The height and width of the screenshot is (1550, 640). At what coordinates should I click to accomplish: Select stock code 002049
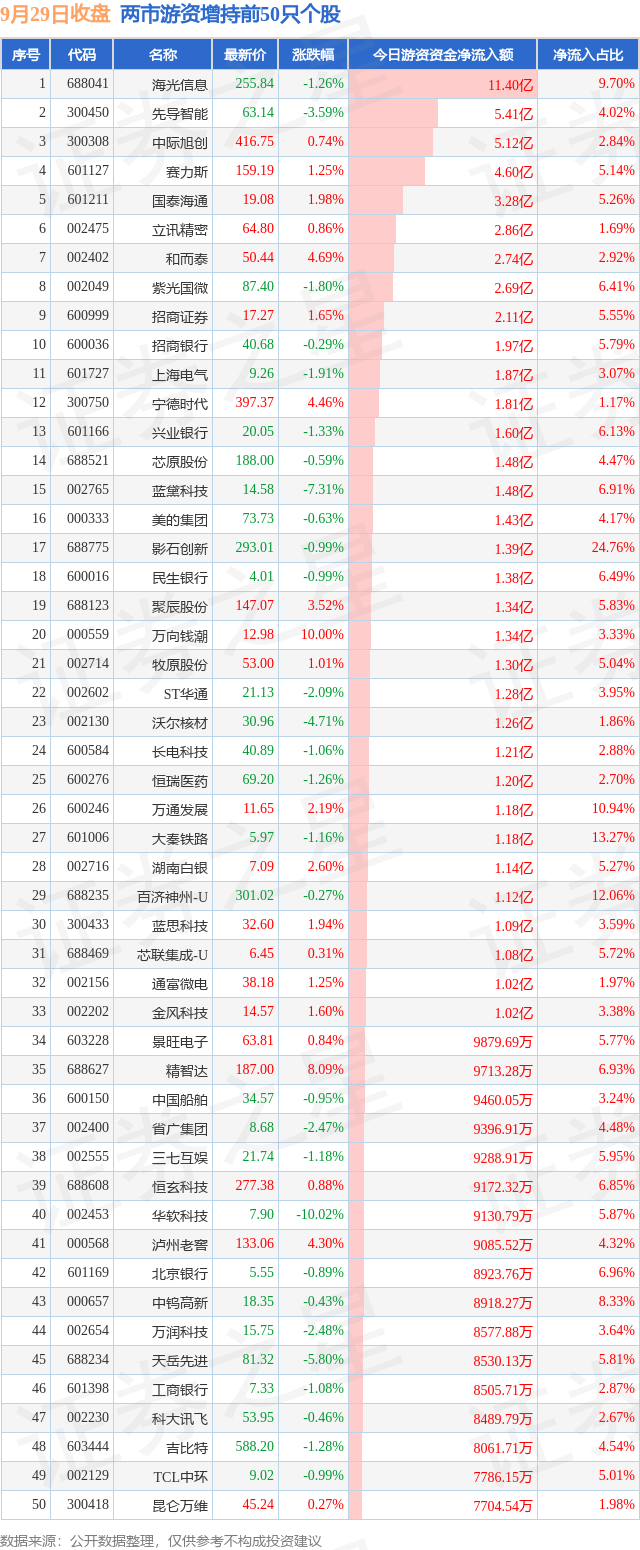click(88, 287)
